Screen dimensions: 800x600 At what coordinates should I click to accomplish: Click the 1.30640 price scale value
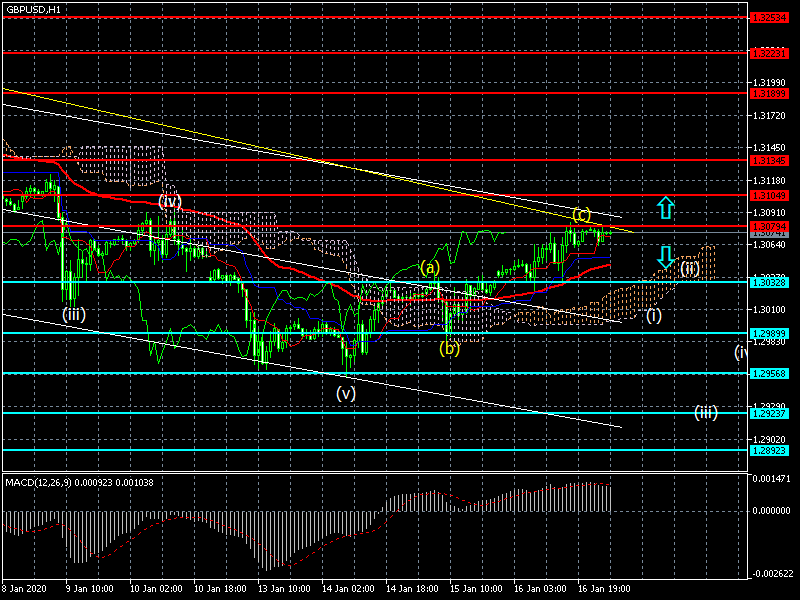click(769, 244)
